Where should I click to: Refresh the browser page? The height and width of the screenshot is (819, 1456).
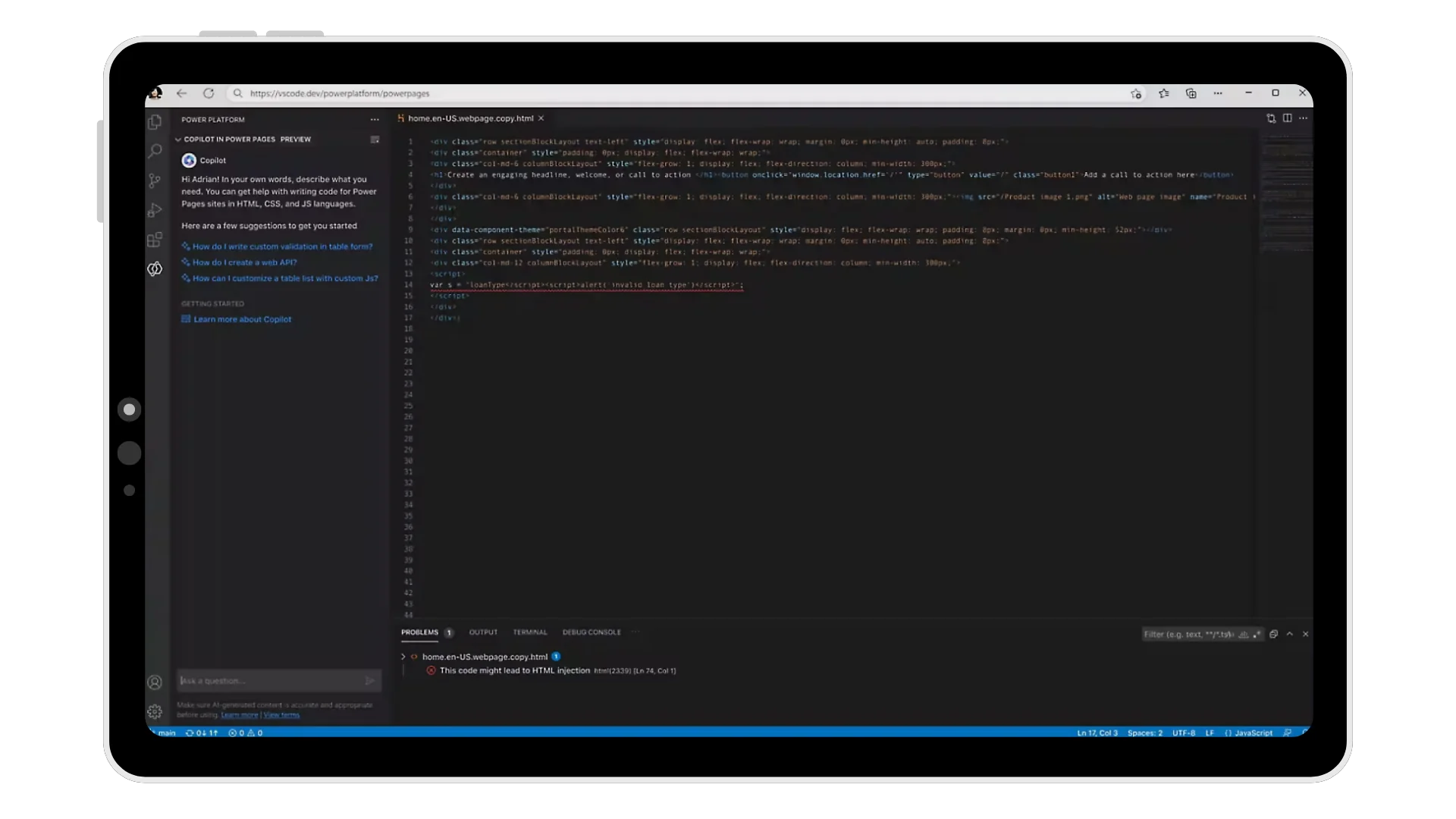209,93
